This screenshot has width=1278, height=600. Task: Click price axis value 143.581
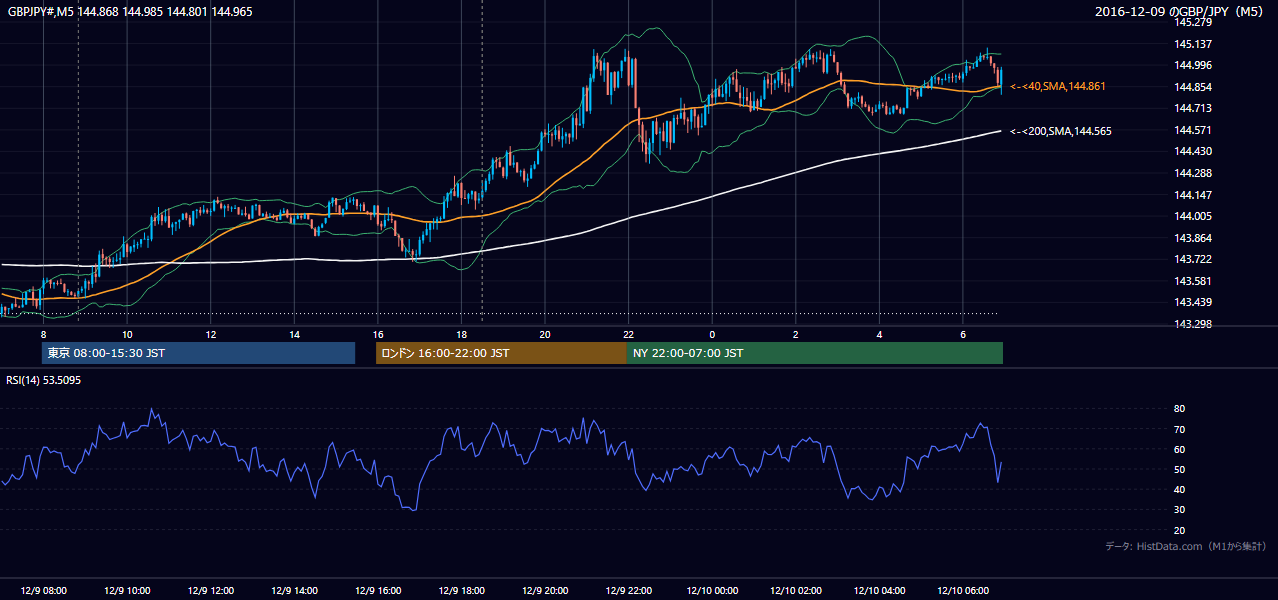pos(1194,281)
